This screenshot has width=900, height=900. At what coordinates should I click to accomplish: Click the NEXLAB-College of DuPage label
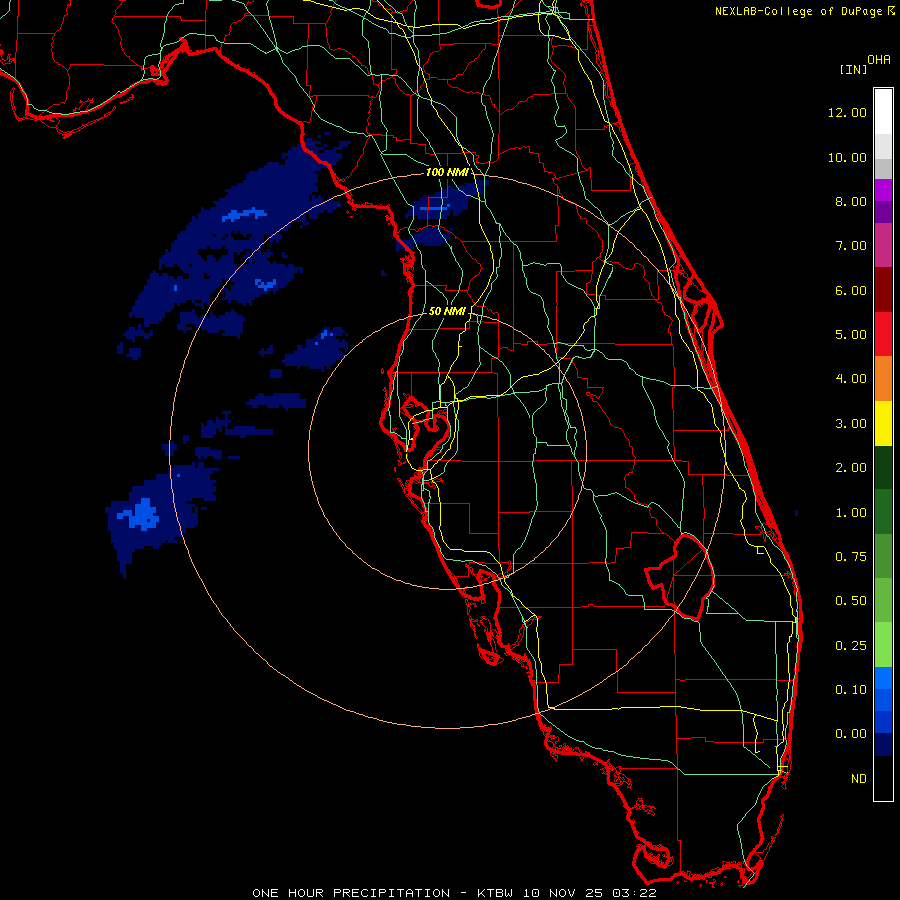798,11
